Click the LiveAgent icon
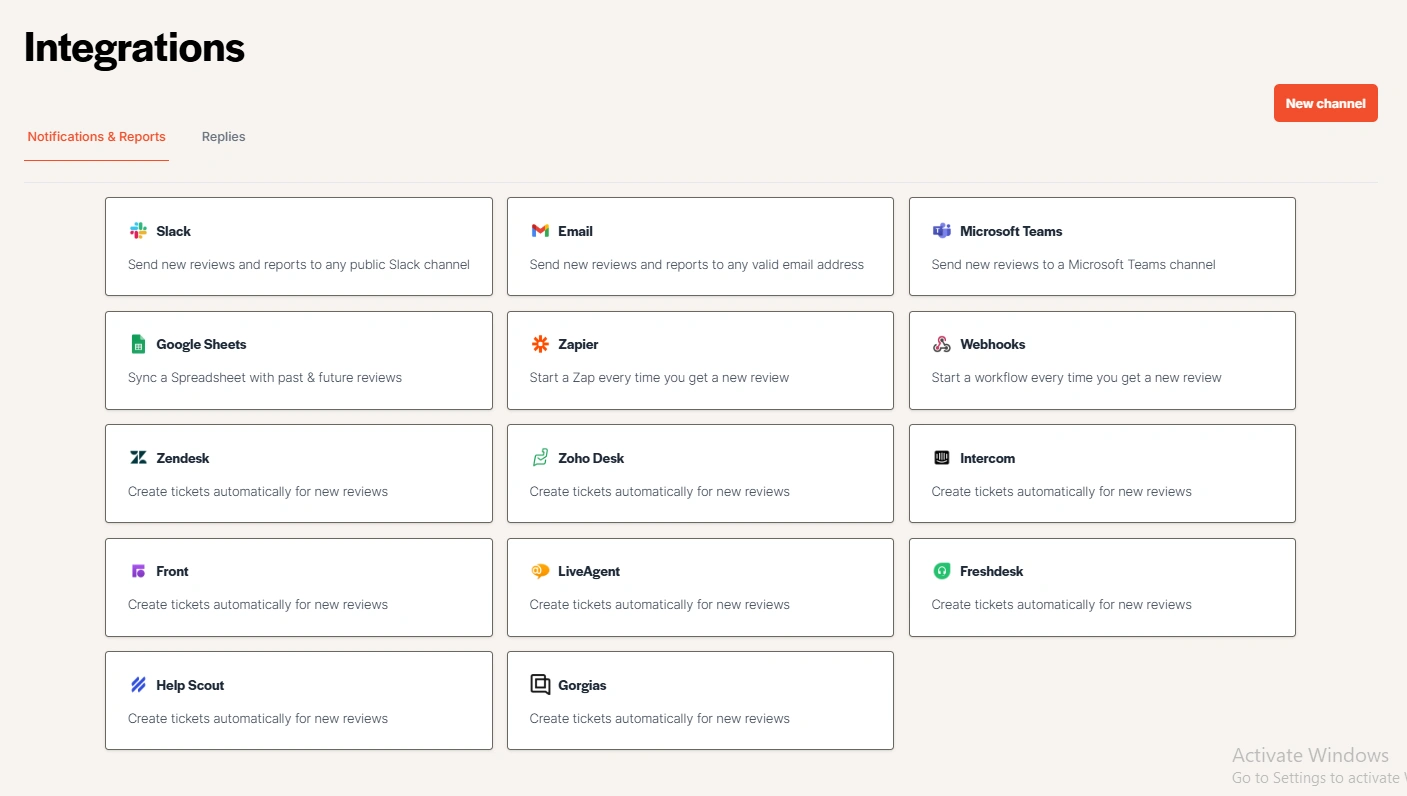 point(539,571)
